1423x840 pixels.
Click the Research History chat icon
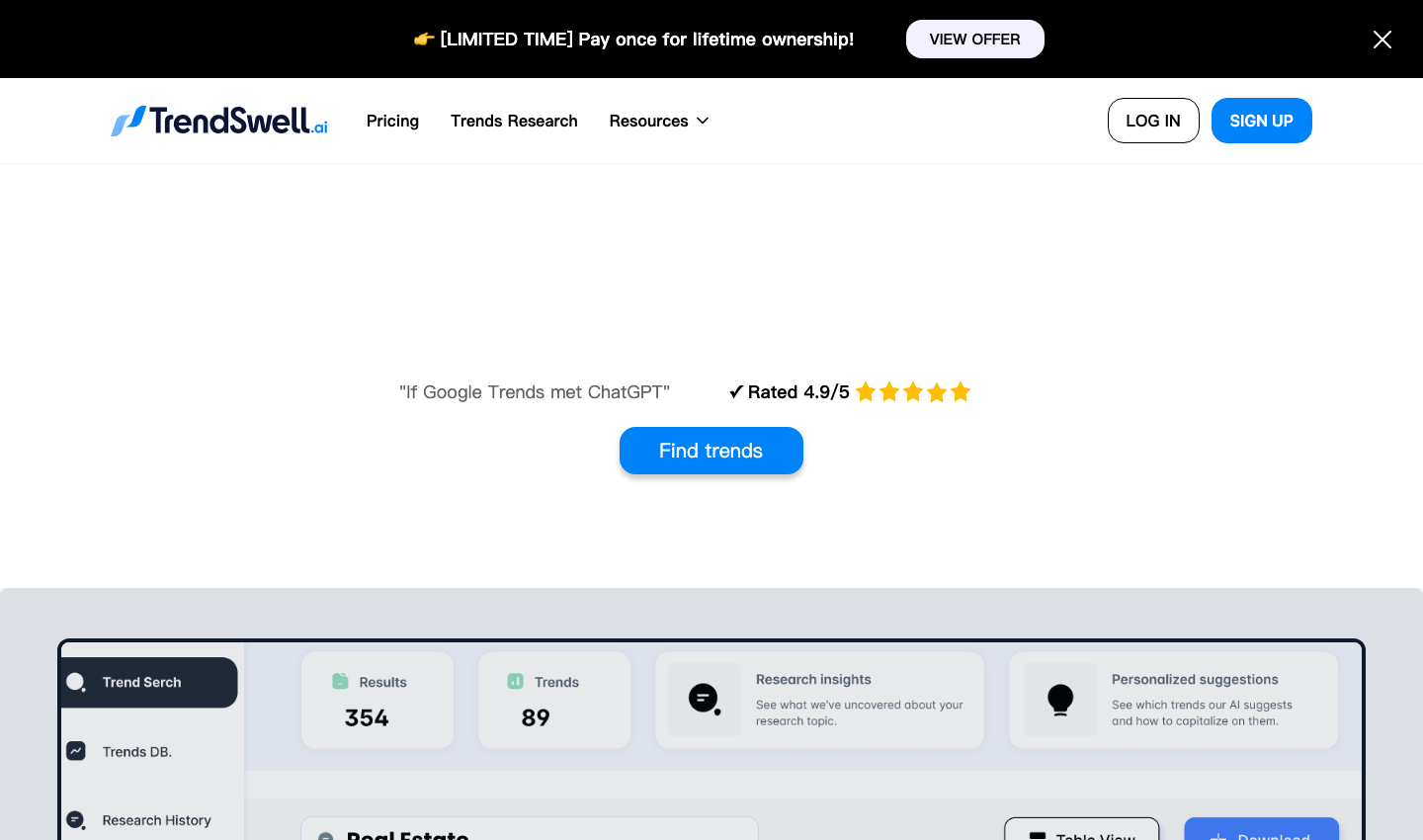tap(76, 820)
